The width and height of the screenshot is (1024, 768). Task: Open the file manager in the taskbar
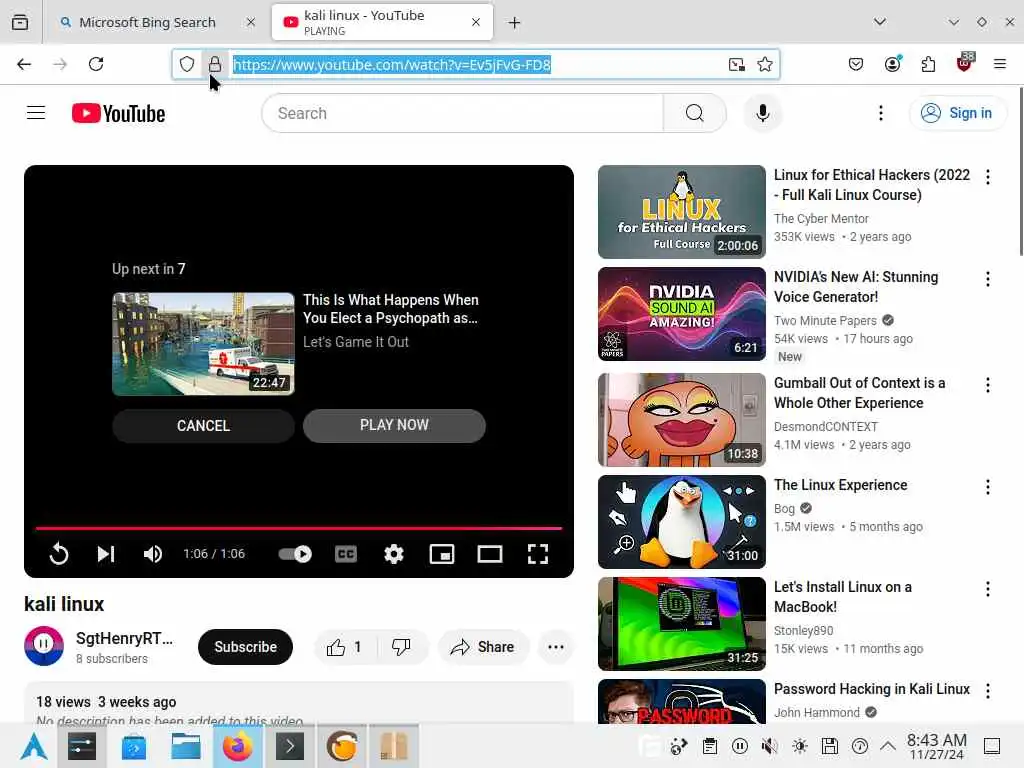tap(185, 746)
